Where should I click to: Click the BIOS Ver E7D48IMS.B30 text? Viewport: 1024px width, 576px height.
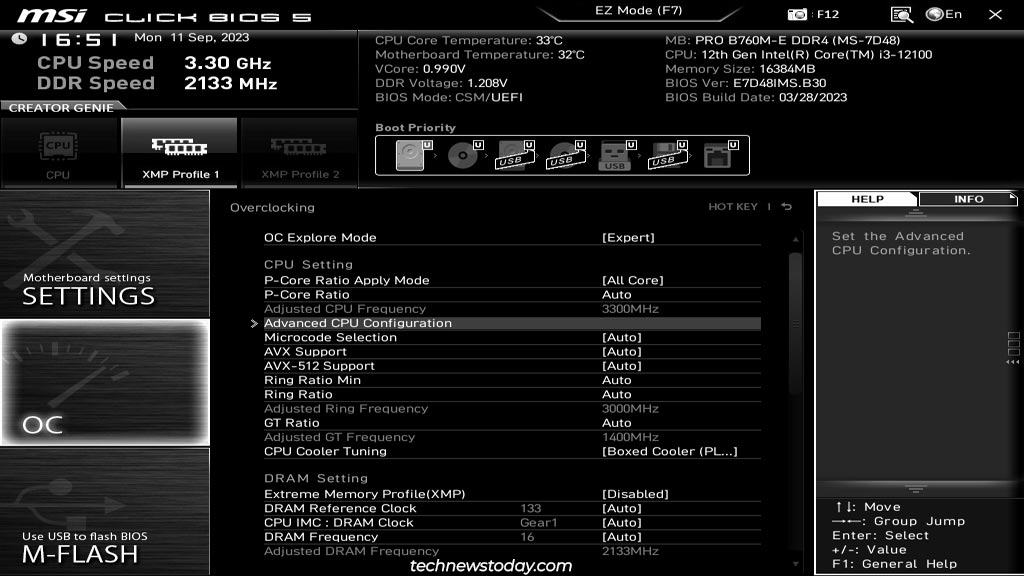pos(746,83)
